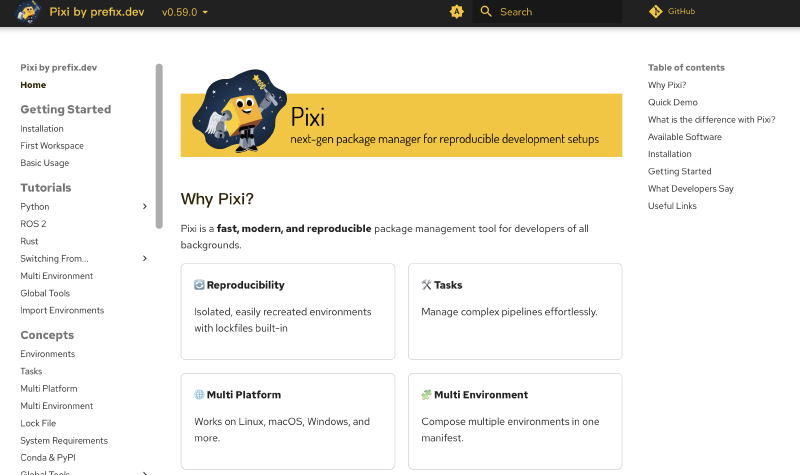
Task: Expand the Python tutorials section
Action: (x=145, y=207)
